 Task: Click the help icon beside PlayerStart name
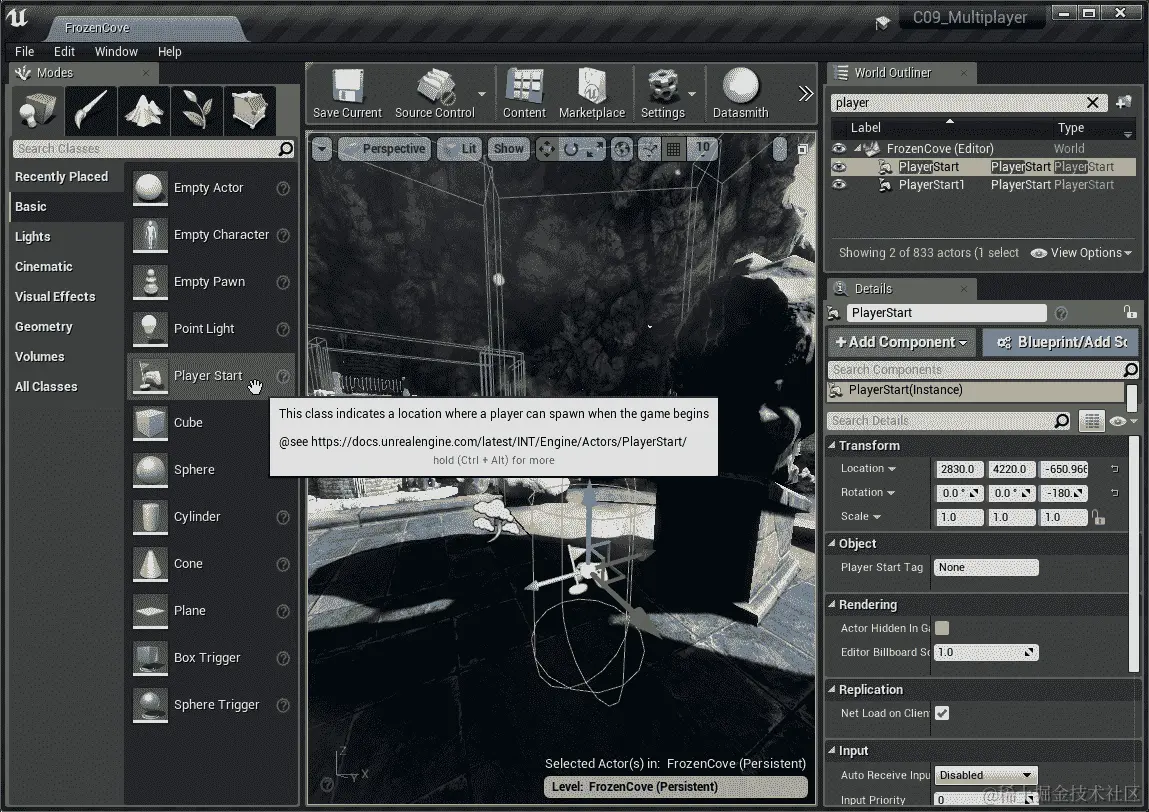click(1061, 313)
